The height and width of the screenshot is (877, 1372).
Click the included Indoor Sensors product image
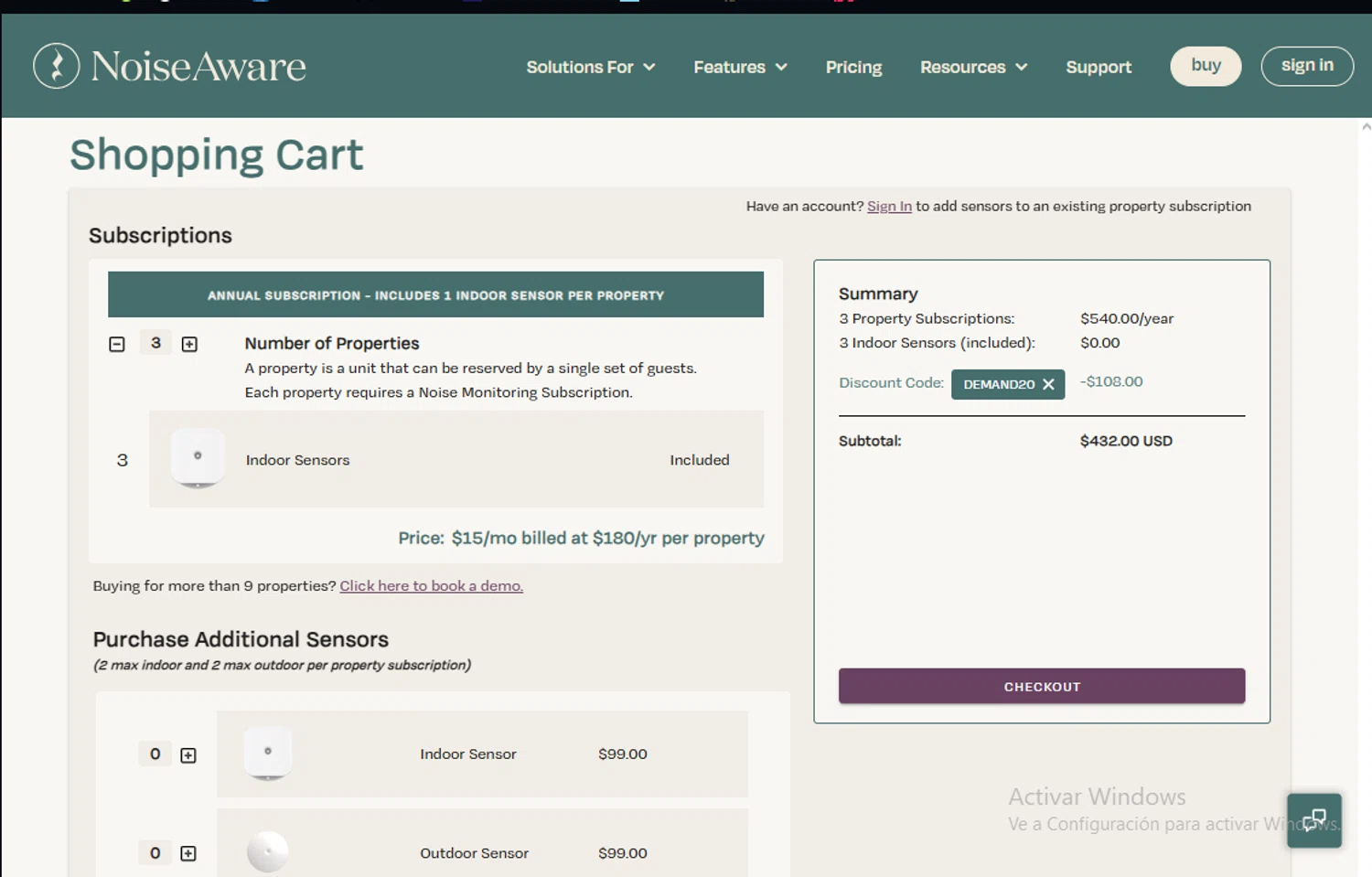(x=198, y=458)
